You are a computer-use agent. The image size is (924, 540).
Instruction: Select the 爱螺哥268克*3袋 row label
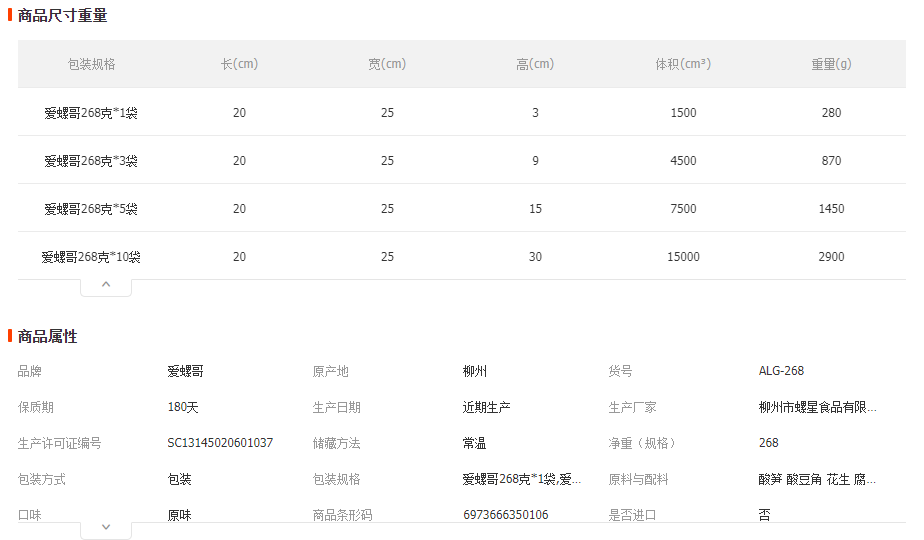[x=91, y=161]
